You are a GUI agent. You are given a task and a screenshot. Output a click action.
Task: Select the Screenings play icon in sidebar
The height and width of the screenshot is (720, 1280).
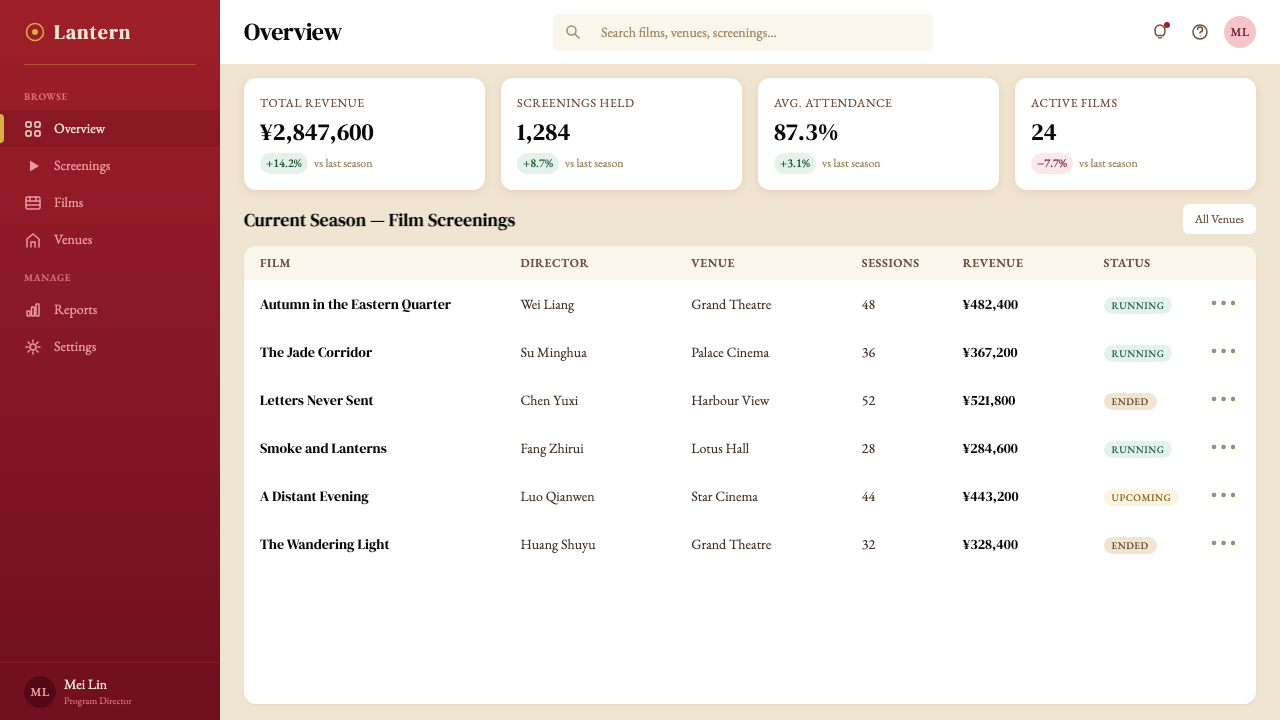click(33, 166)
